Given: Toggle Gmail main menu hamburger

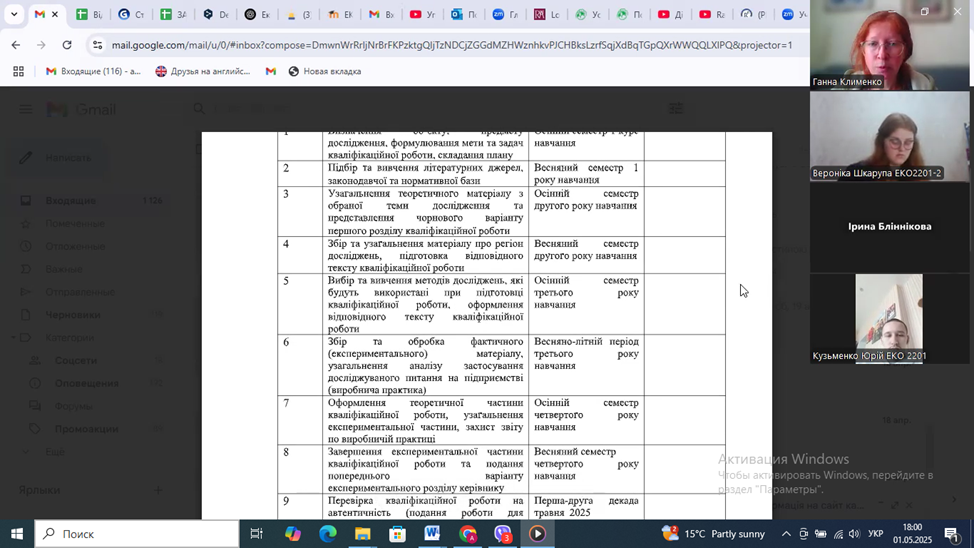Looking at the screenshot, I should (x=25, y=110).
